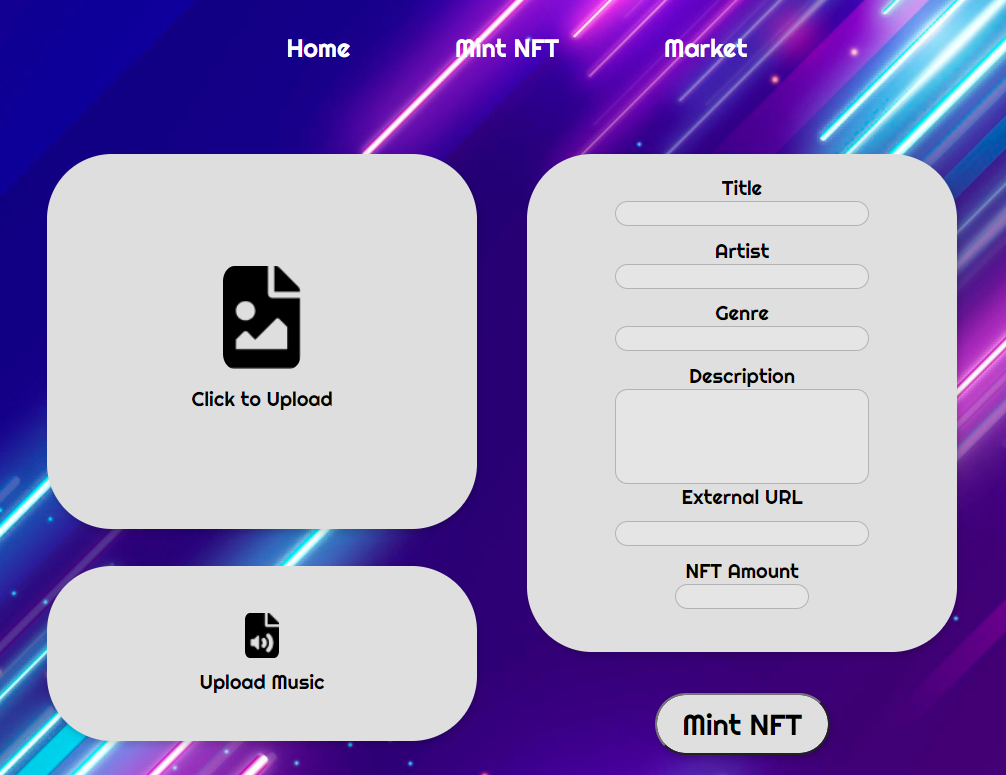The image size is (1006, 775).
Task: Click the image file upload icon
Action: tap(261, 317)
